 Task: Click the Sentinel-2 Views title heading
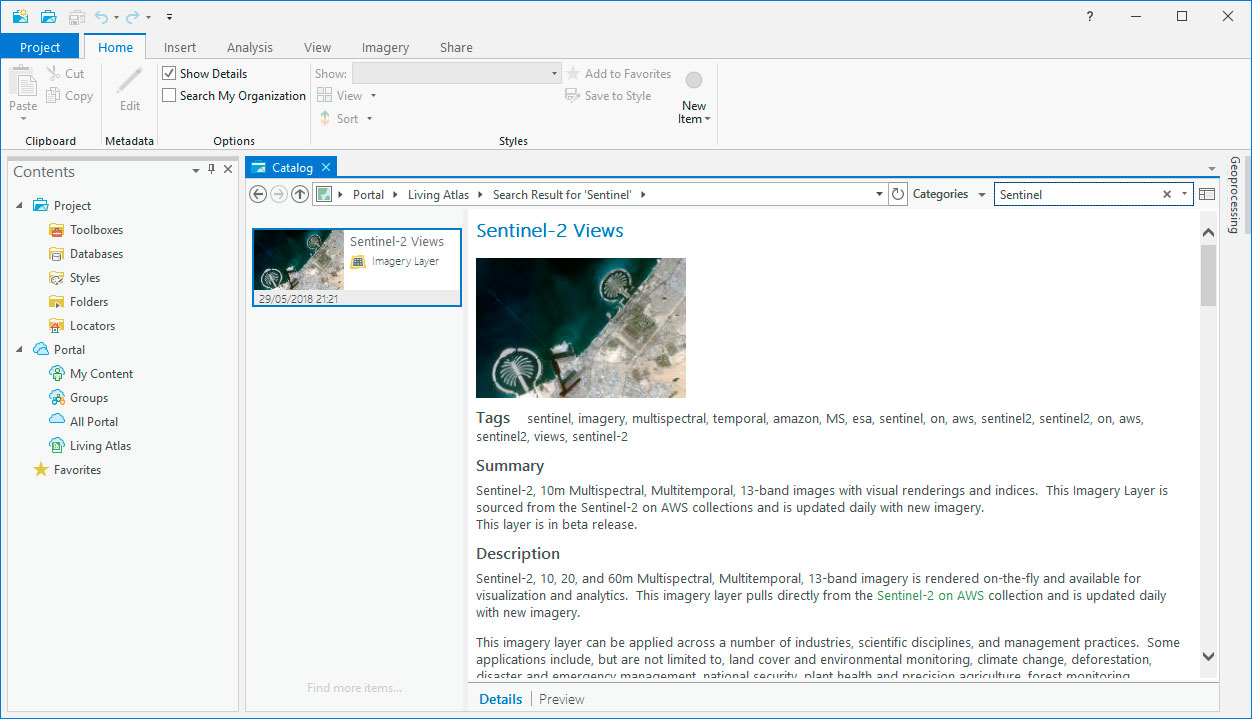(x=550, y=231)
